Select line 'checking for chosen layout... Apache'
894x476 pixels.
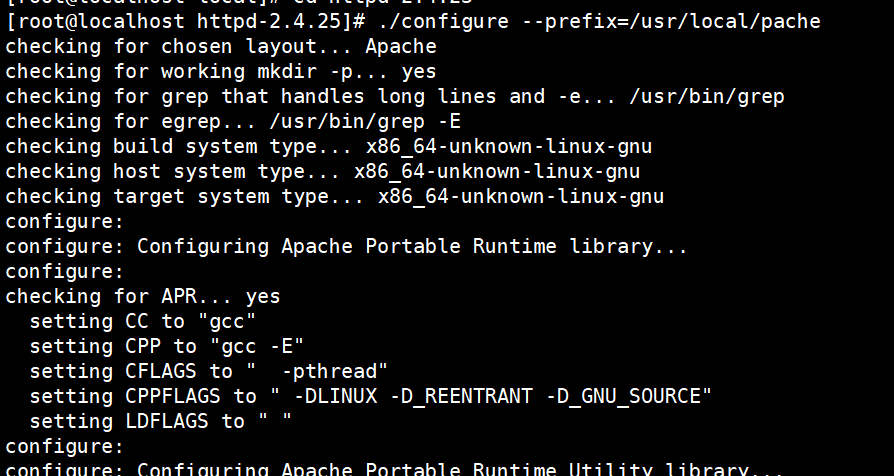coord(221,46)
